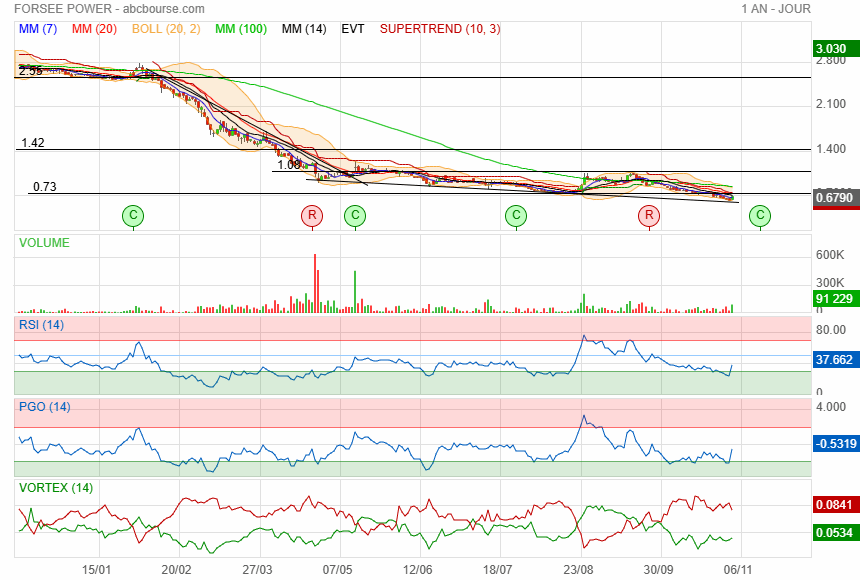Screen dimensions: 860x580
Task: Click the 23/08 date on the time axis
Action: [578, 570]
